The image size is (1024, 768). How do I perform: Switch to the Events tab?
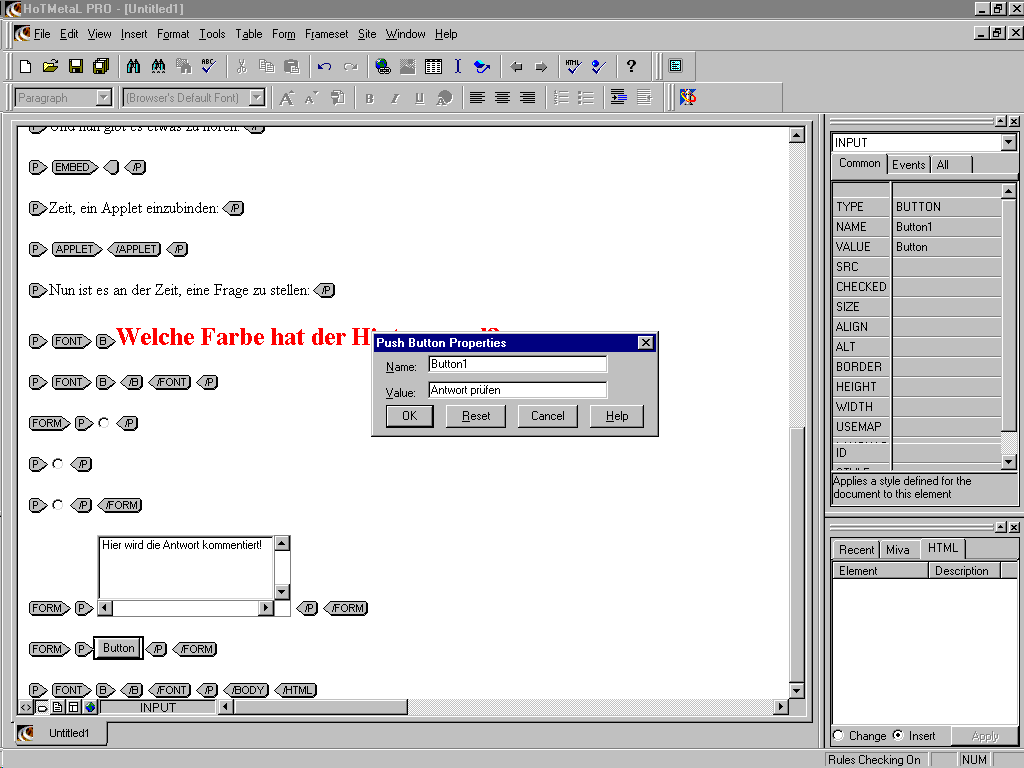pos(908,165)
